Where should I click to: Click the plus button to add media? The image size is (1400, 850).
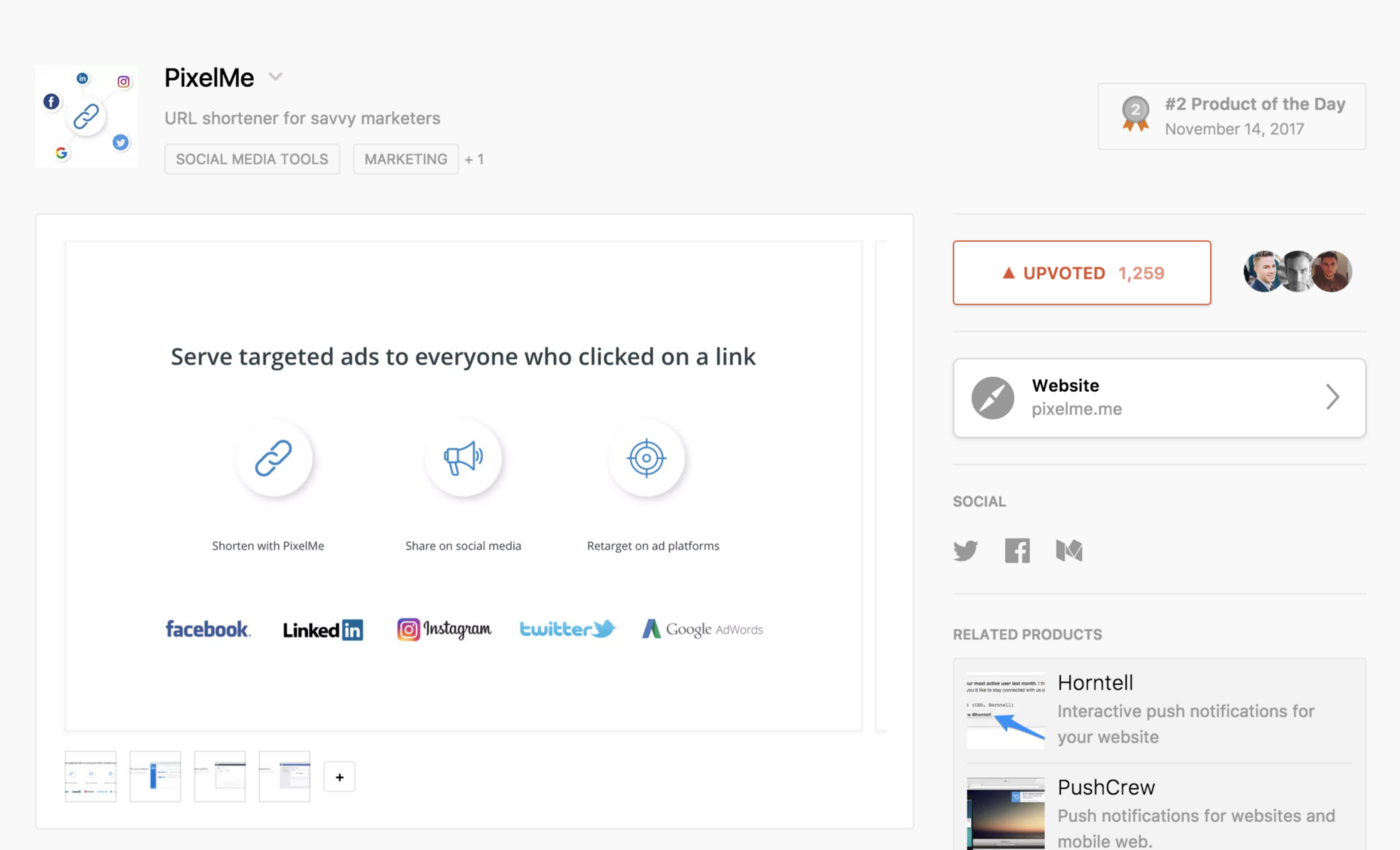pos(339,777)
